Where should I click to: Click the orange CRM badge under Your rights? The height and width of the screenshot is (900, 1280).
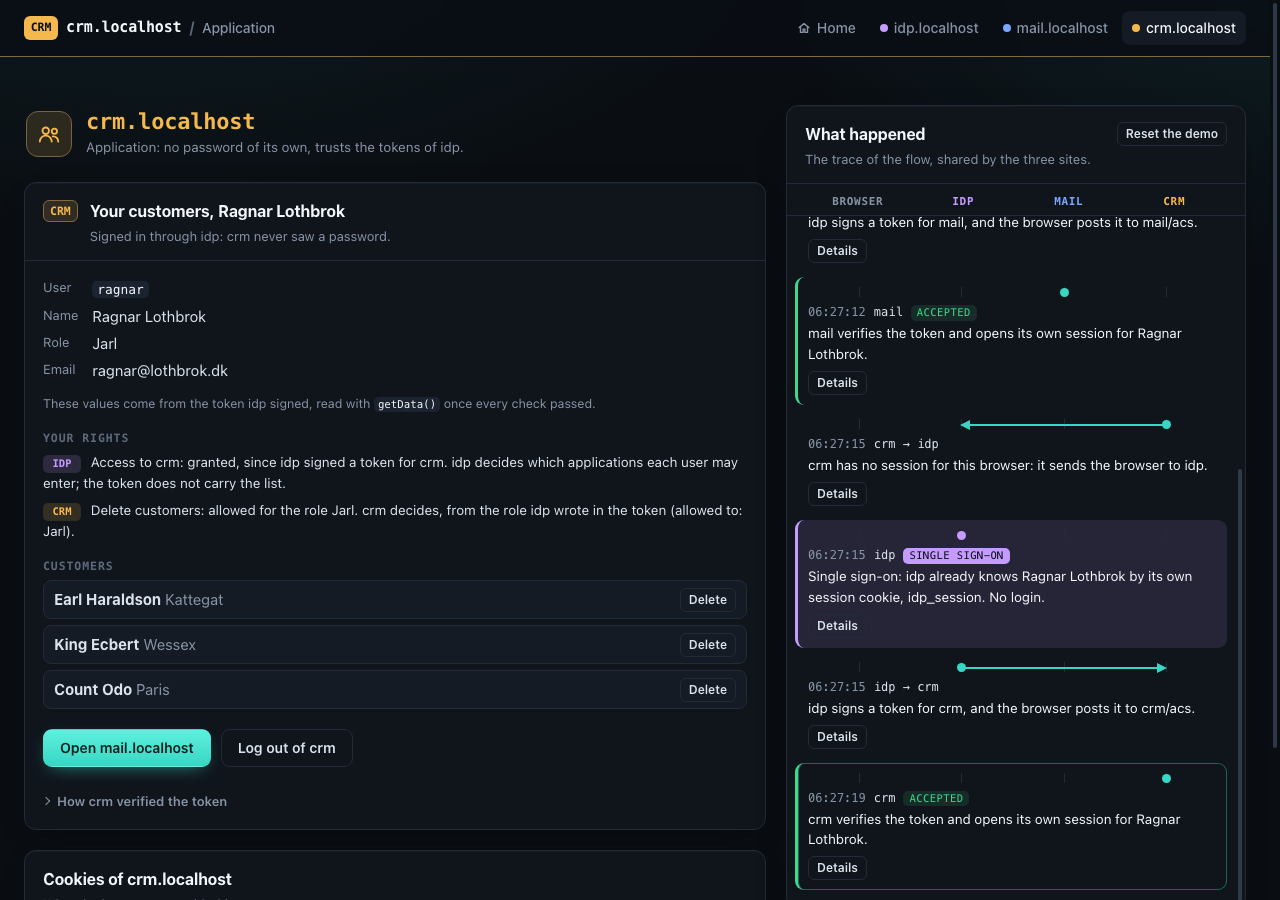coord(62,511)
